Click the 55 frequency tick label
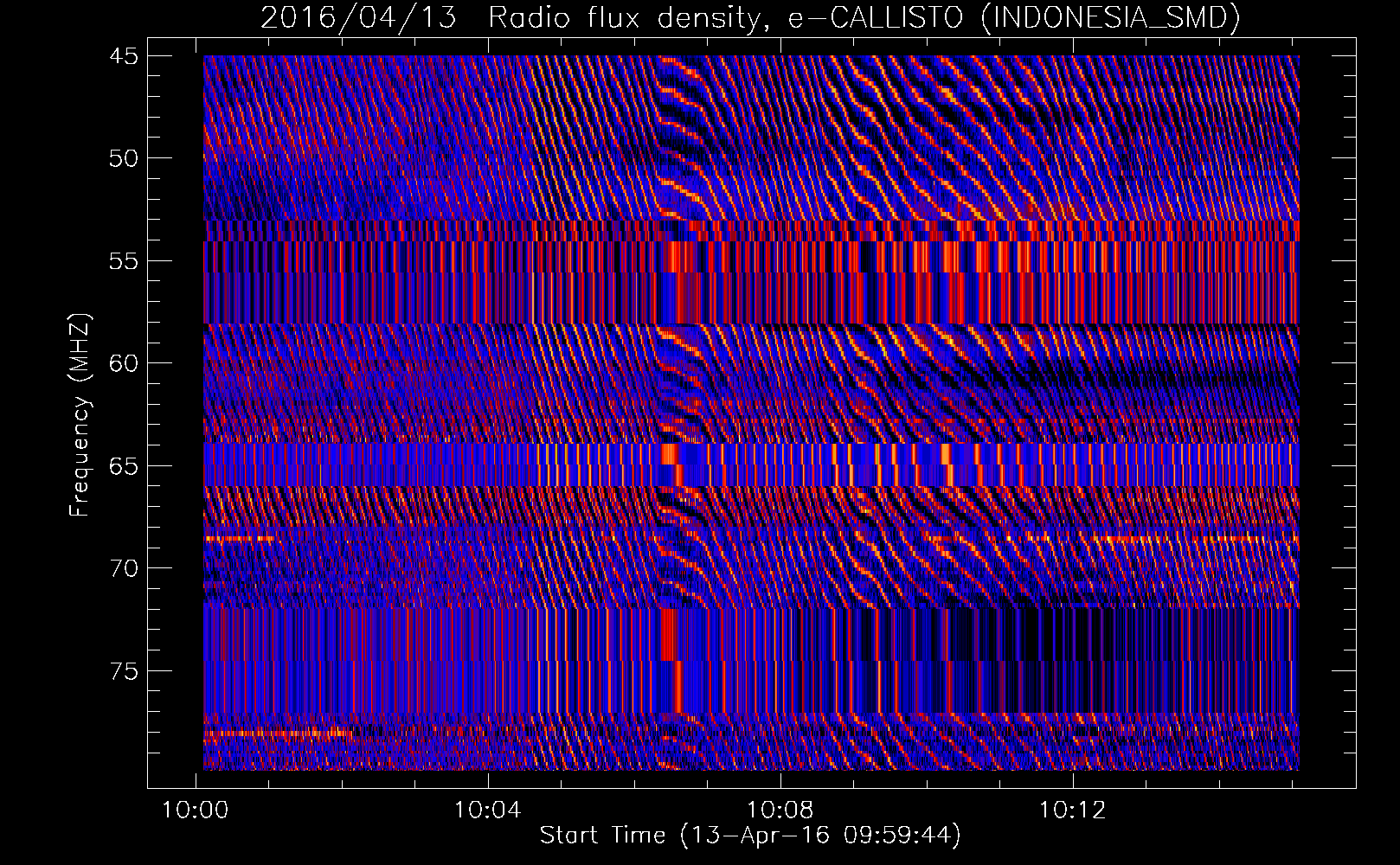 [x=124, y=261]
